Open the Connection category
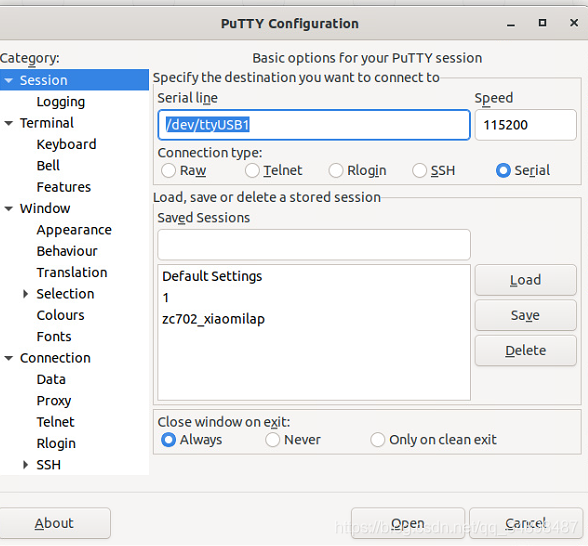Screen dimensions: 588x546 click(55, 358)
